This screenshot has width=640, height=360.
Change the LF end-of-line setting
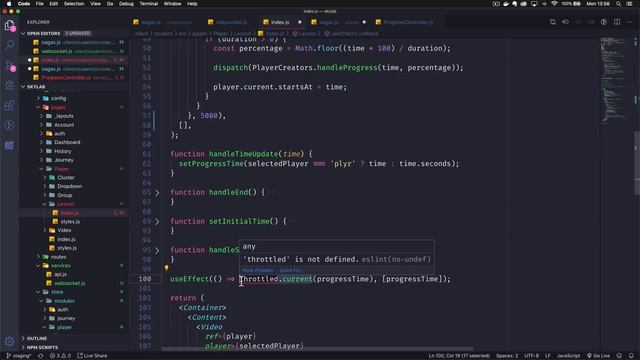point(548,356)
